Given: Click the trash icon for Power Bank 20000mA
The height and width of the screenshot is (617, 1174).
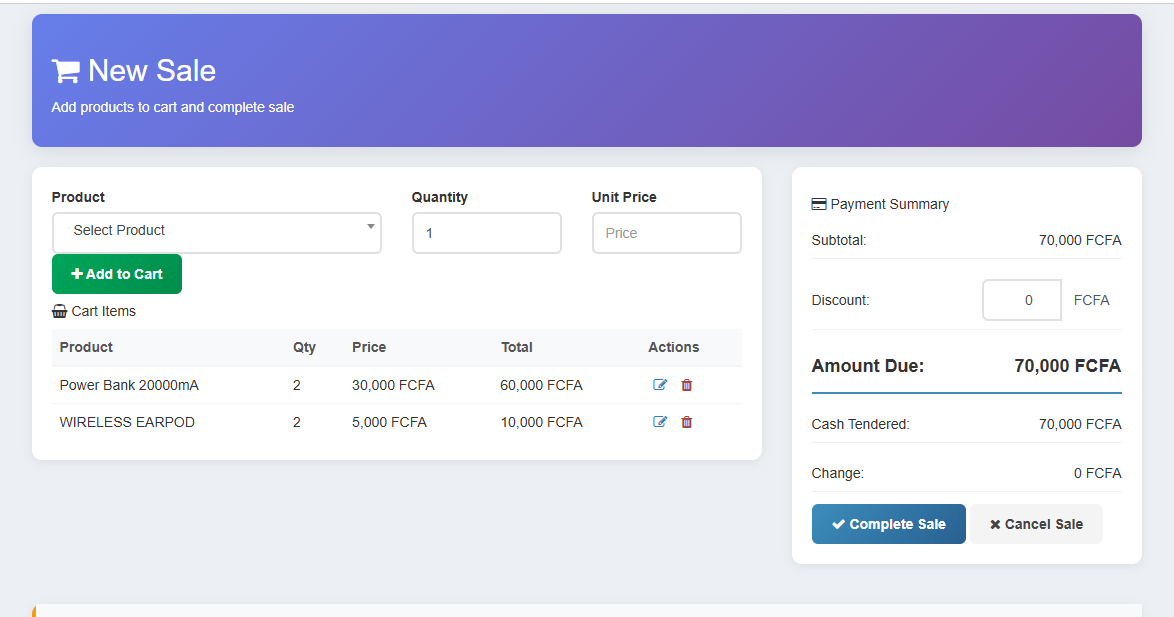Looking at the screenshot, I should [686, 384].
